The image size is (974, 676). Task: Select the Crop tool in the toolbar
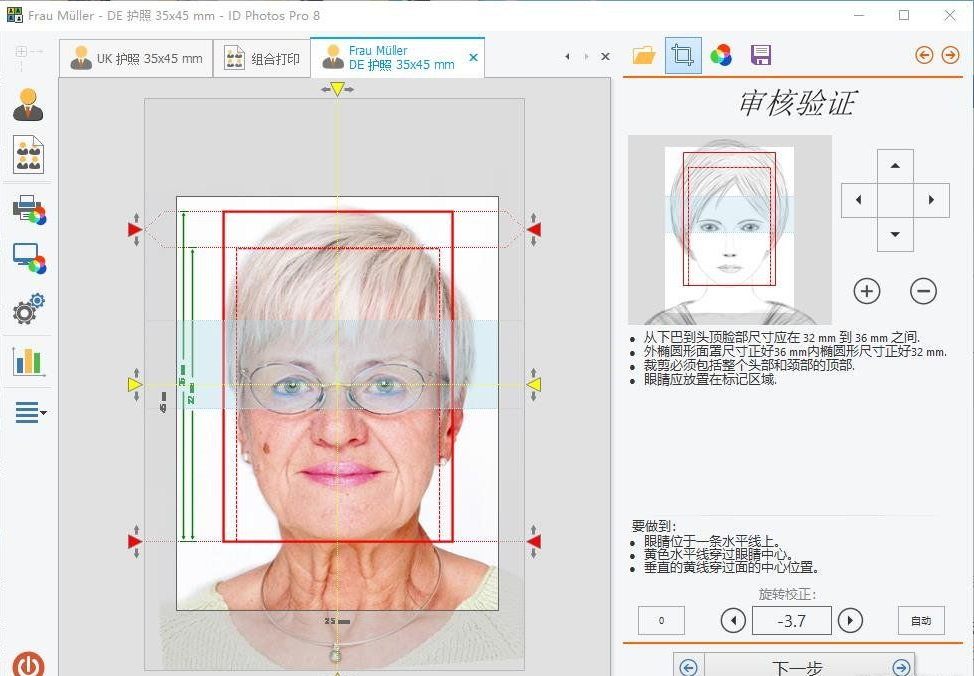[683, 55]
